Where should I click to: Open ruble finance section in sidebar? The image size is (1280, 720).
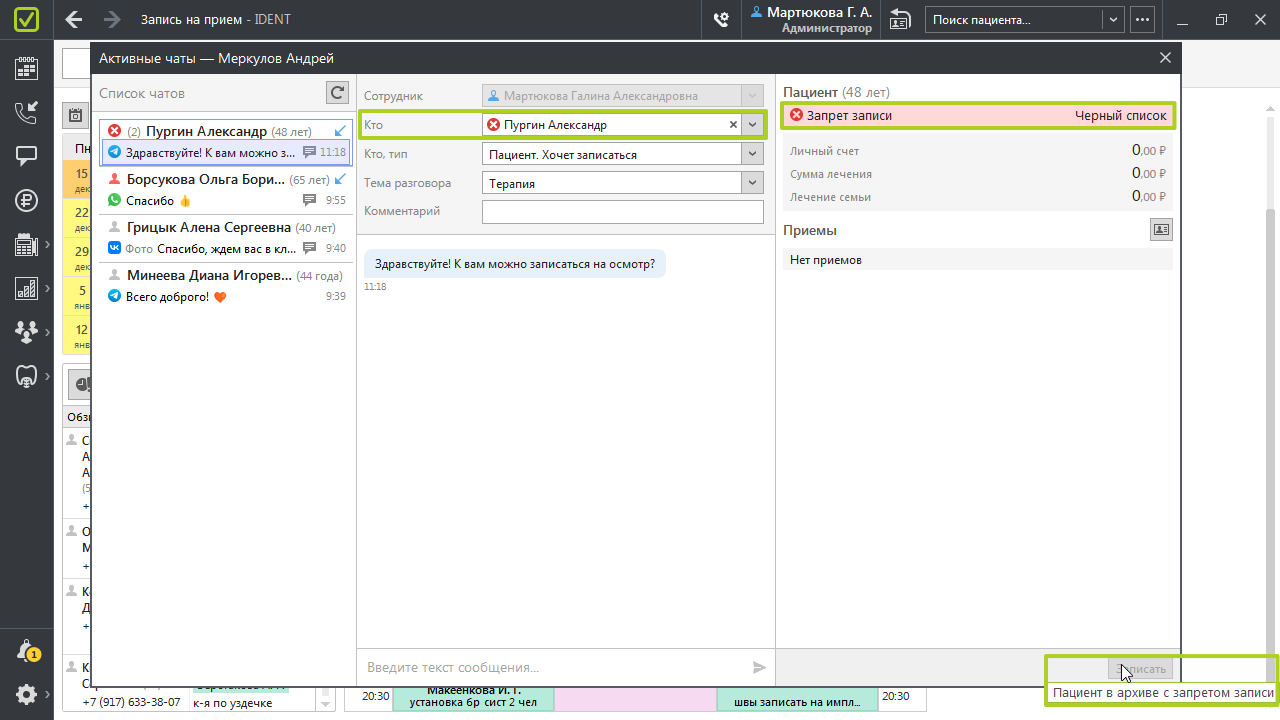pos(26,200)
